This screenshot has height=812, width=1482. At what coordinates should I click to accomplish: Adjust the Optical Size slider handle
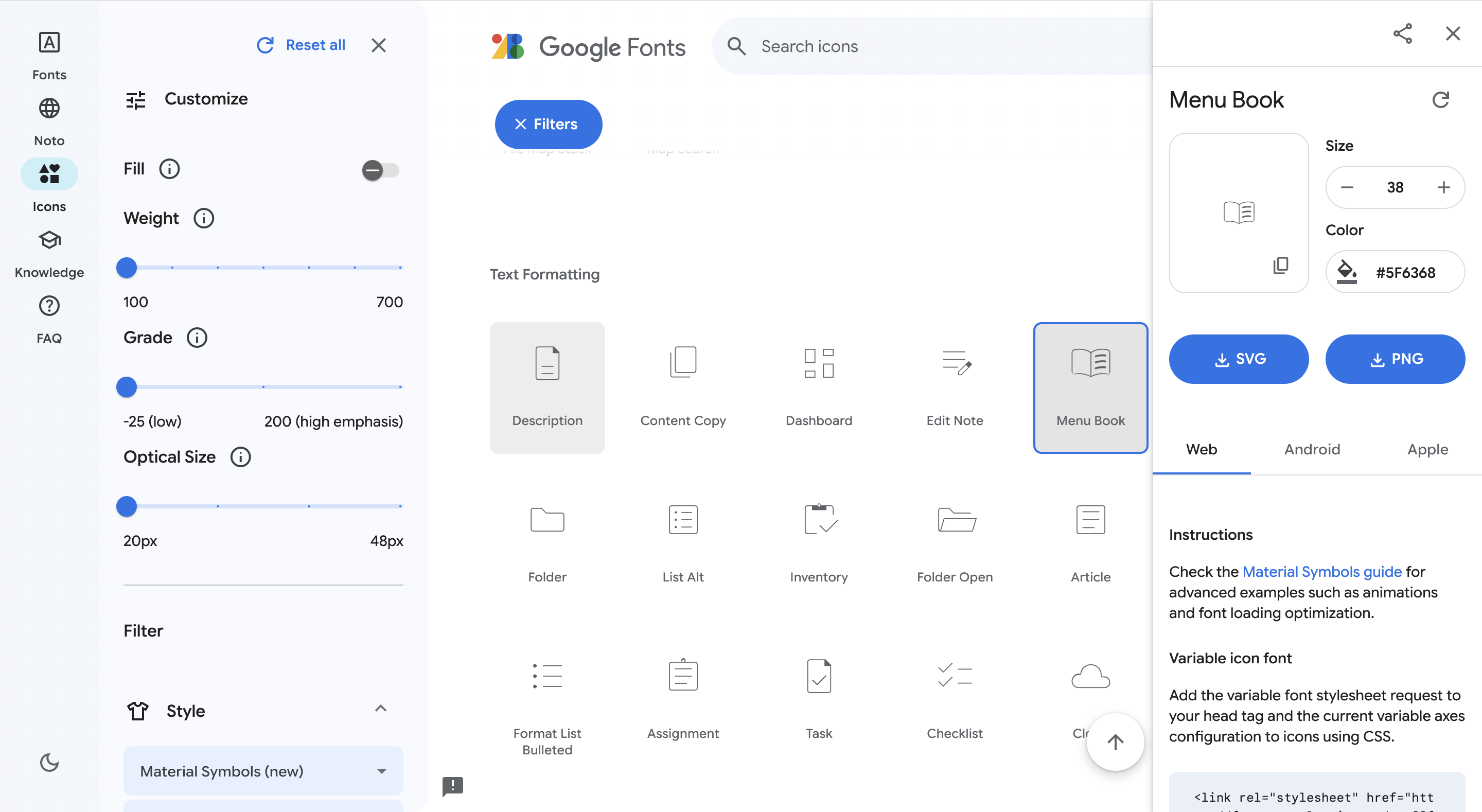(x=127, y=506)
